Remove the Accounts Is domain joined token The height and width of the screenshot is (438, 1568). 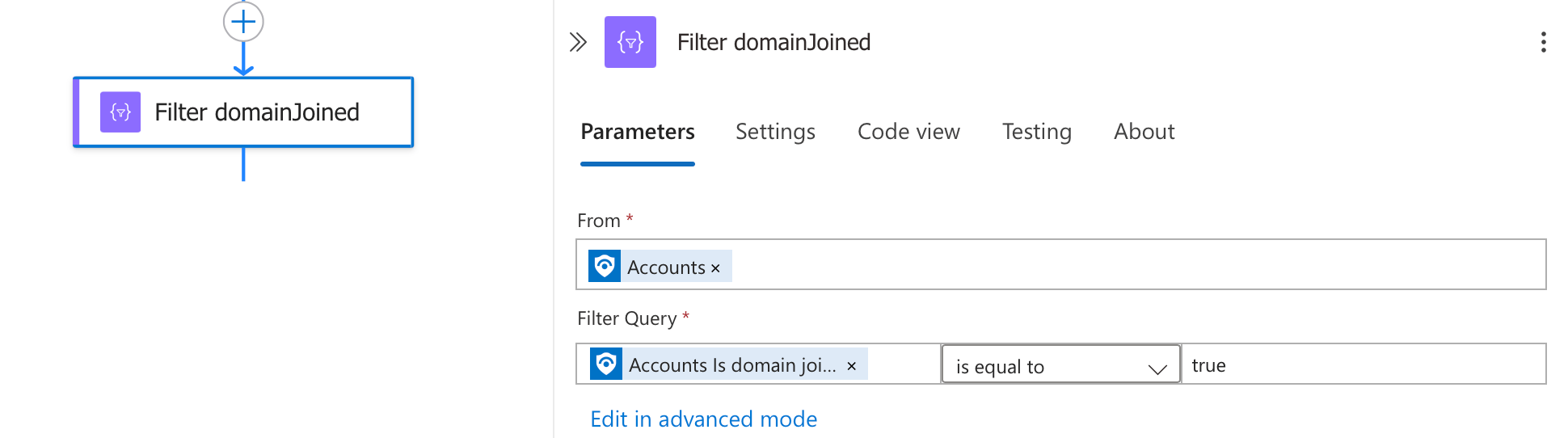pos(851,366)
